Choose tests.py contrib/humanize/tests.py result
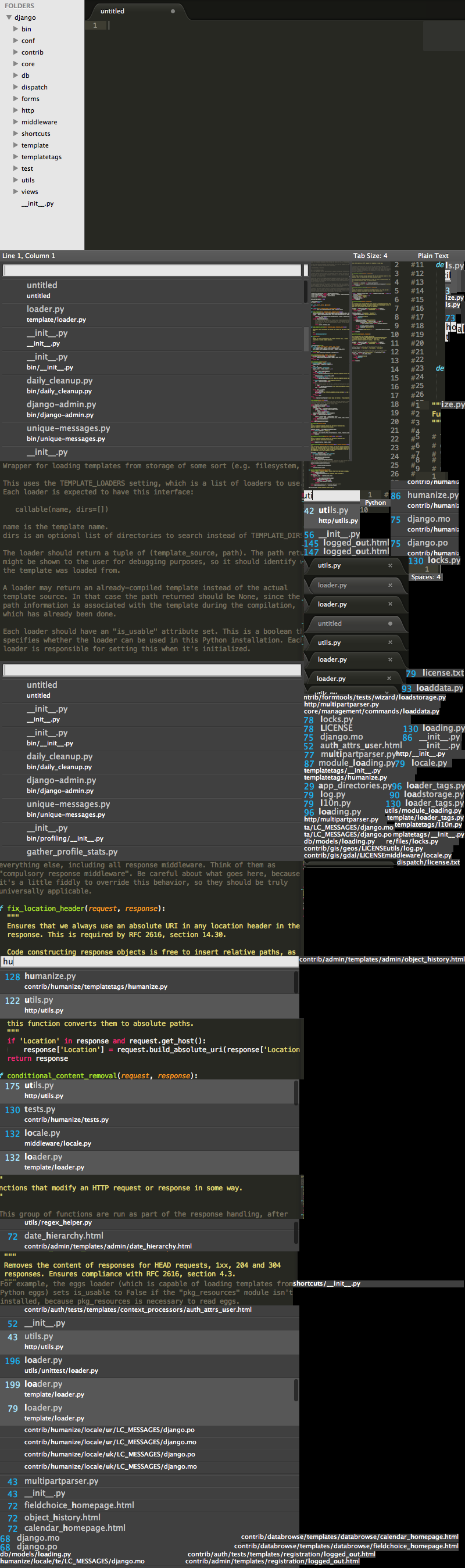465x1568 pixels. click(x=149, y=1114)
